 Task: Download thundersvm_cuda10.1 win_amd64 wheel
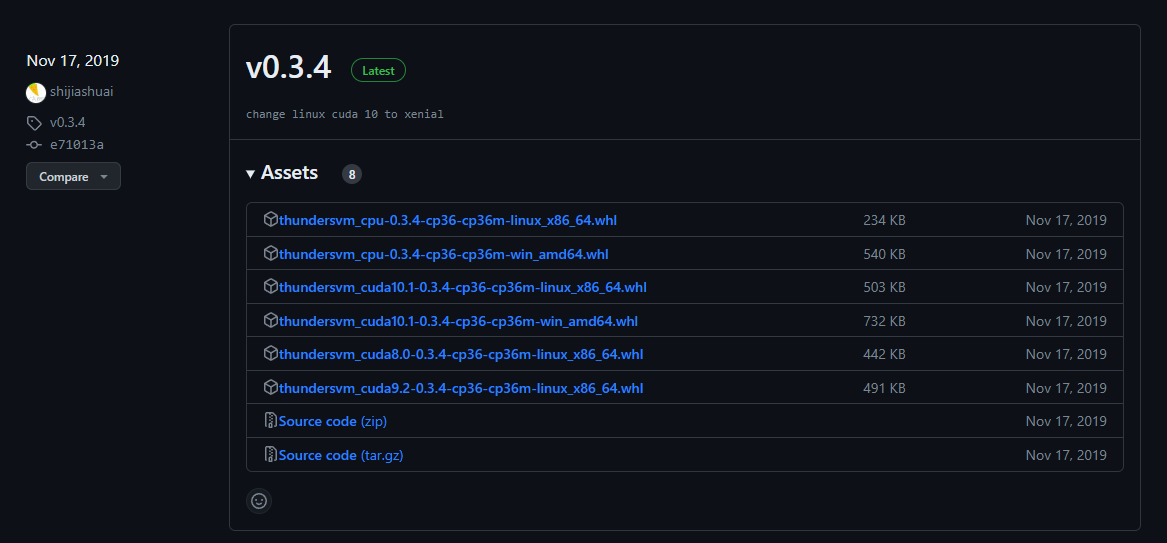coord(458,321)
